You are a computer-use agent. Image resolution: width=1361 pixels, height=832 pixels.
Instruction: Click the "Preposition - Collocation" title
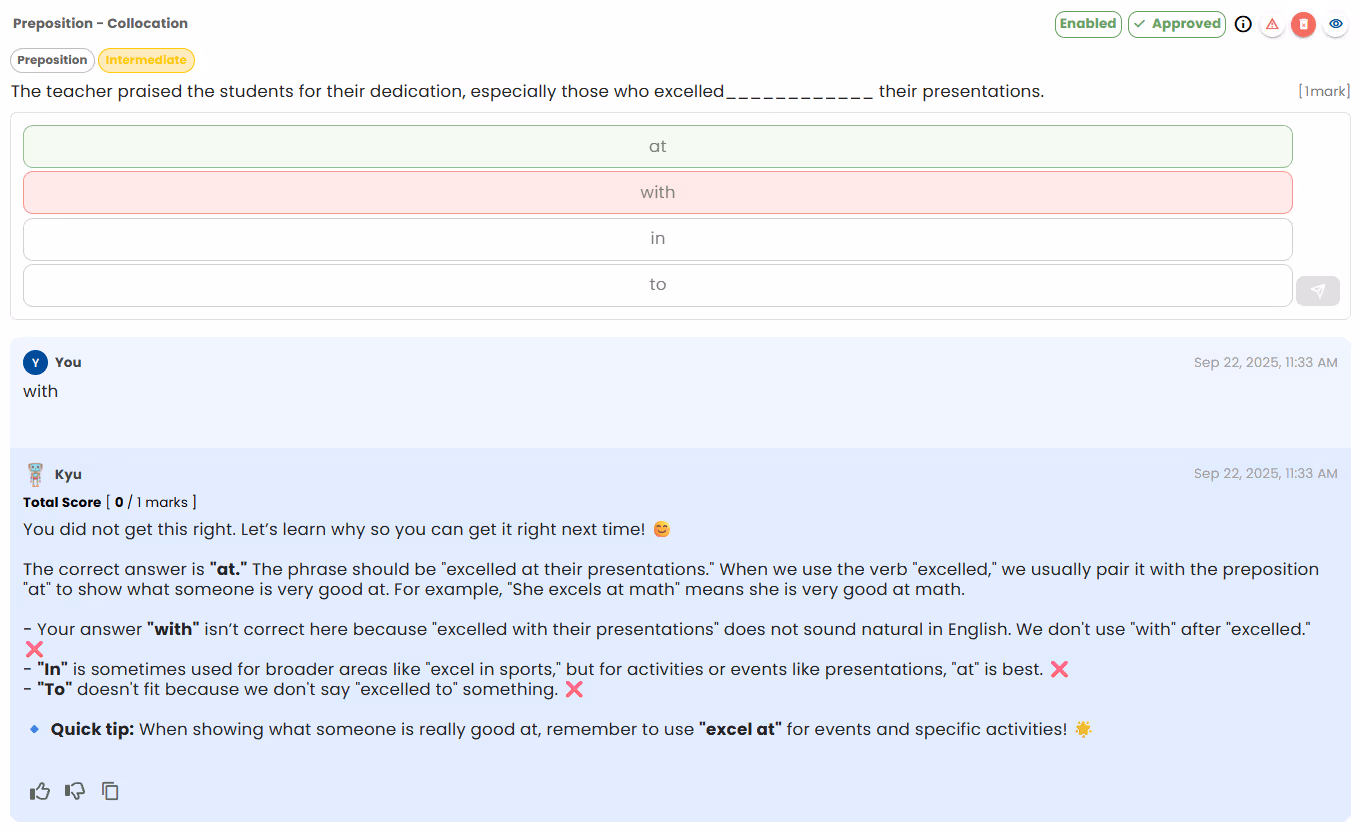100,23
